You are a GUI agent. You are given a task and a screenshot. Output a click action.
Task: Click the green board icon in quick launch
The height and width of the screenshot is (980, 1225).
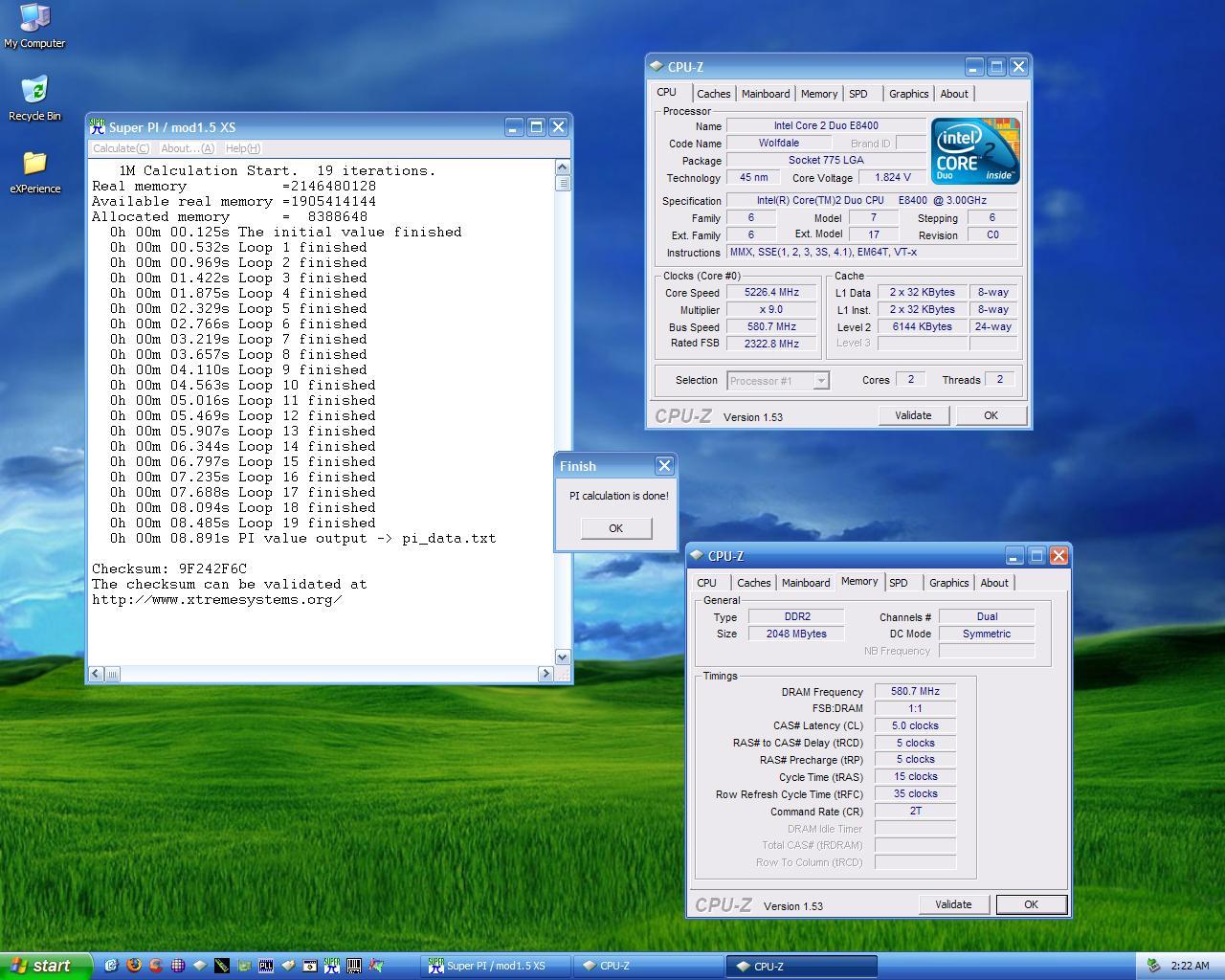(x=244, y=966)
